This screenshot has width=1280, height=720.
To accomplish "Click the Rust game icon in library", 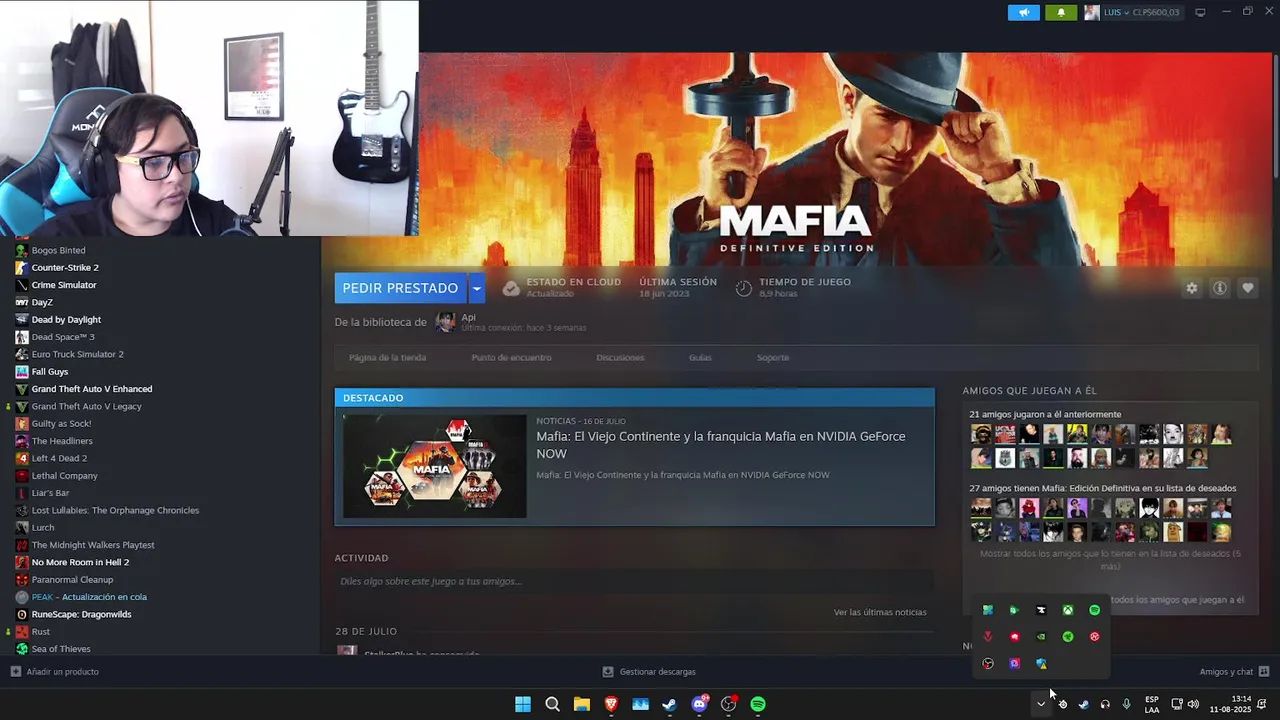I will (22, 631).
